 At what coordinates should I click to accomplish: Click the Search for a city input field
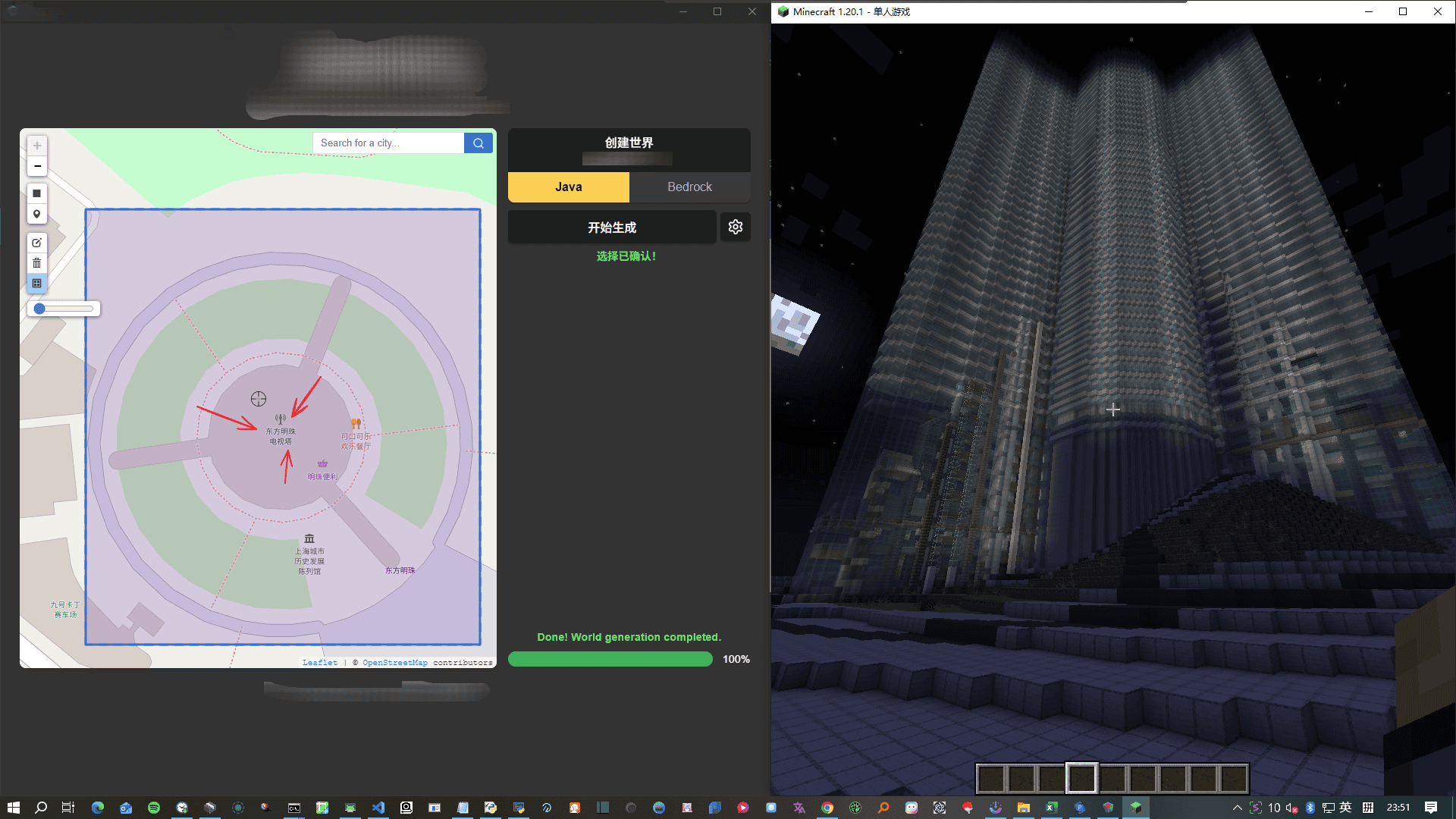pos(388,143)
